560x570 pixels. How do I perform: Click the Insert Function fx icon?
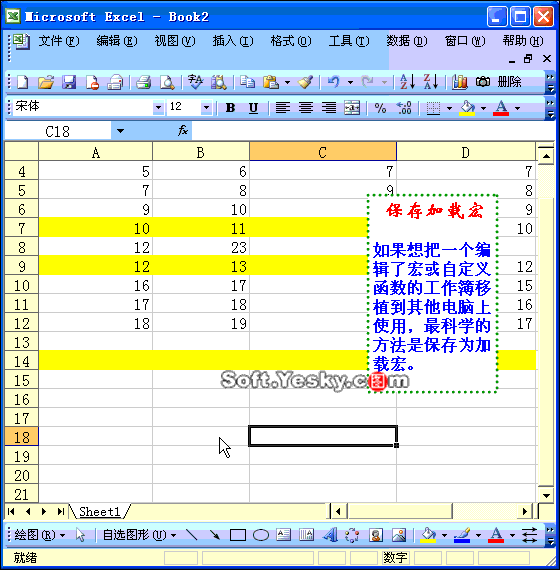click(183, 130)
